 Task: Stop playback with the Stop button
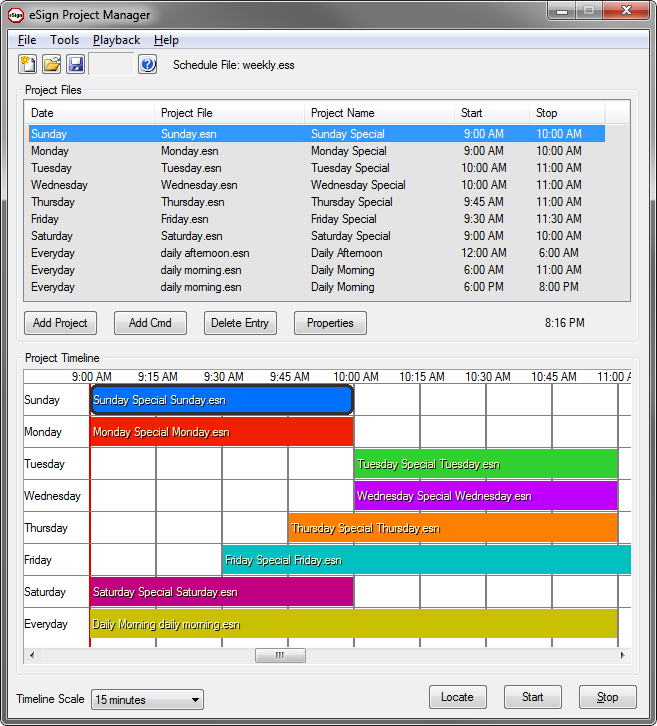pyautogui.click(x=607, y=697)
